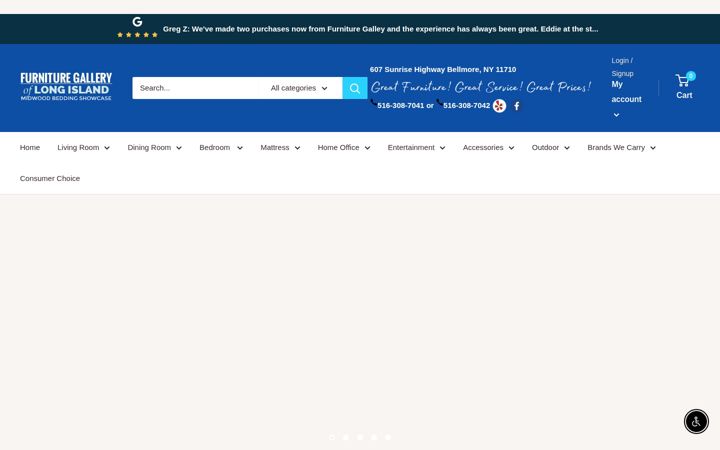Click the Great Furniture Great Service slogan
Image resolution: width=720 pixels, height=450 pixels.
(x=481, y=87)
